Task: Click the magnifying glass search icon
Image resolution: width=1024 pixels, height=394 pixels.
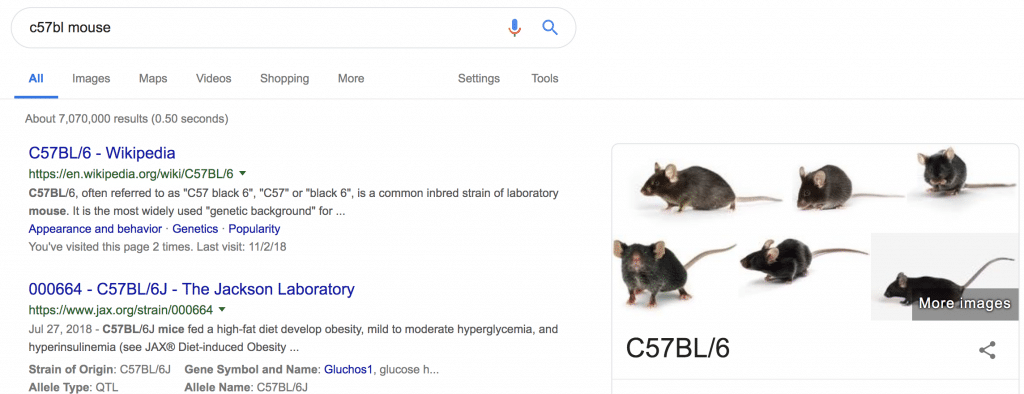Action: pos(550,27)
